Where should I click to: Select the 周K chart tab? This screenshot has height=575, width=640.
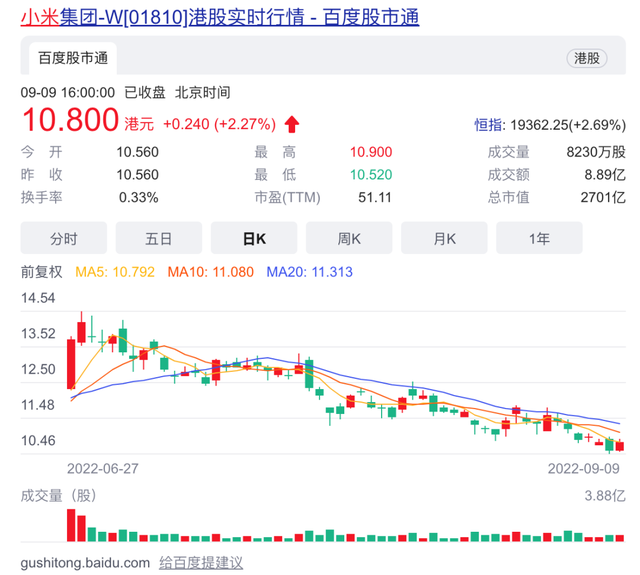pos(349,238)
